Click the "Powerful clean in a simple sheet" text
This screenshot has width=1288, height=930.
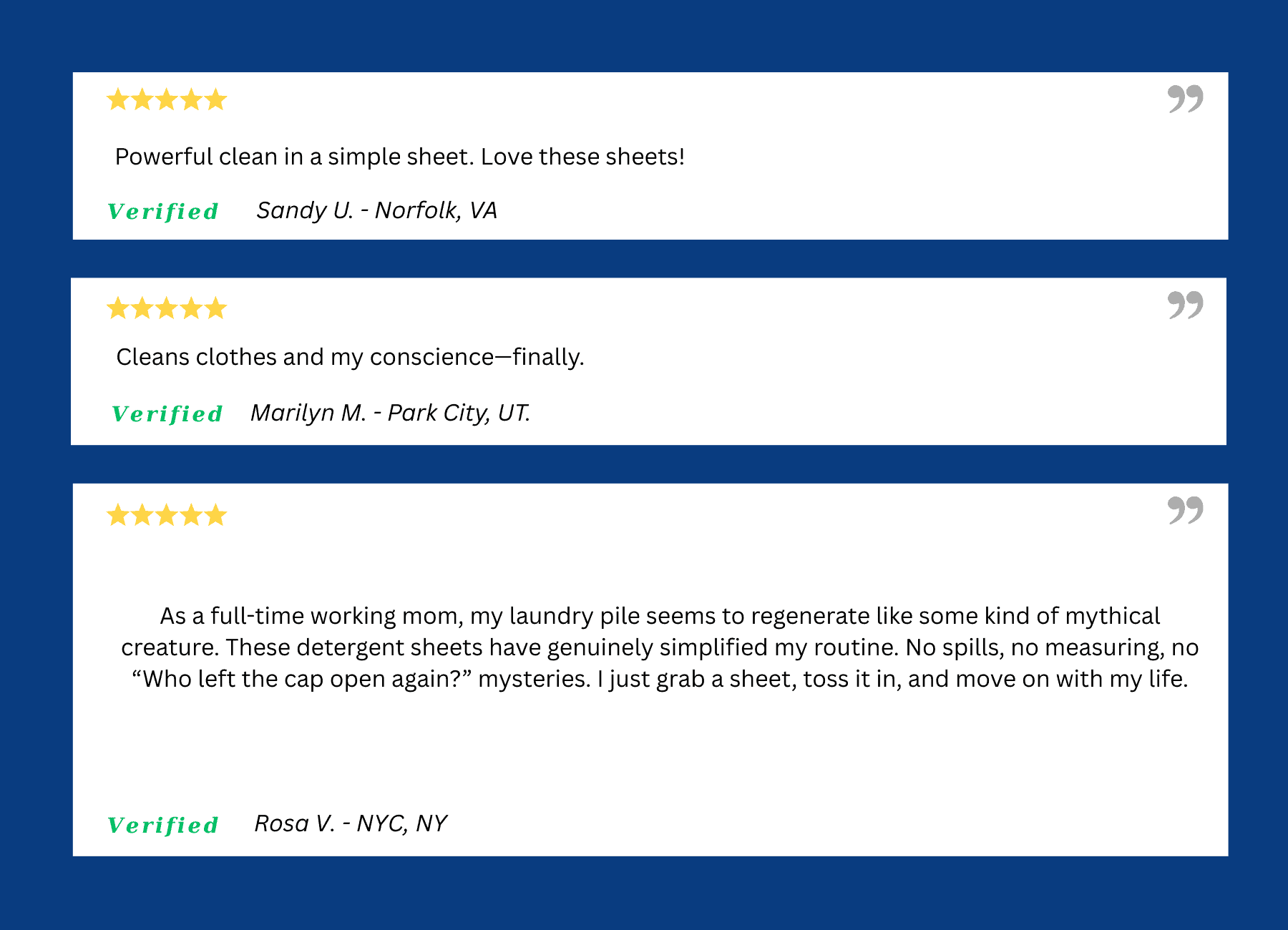tap(399, 157)
